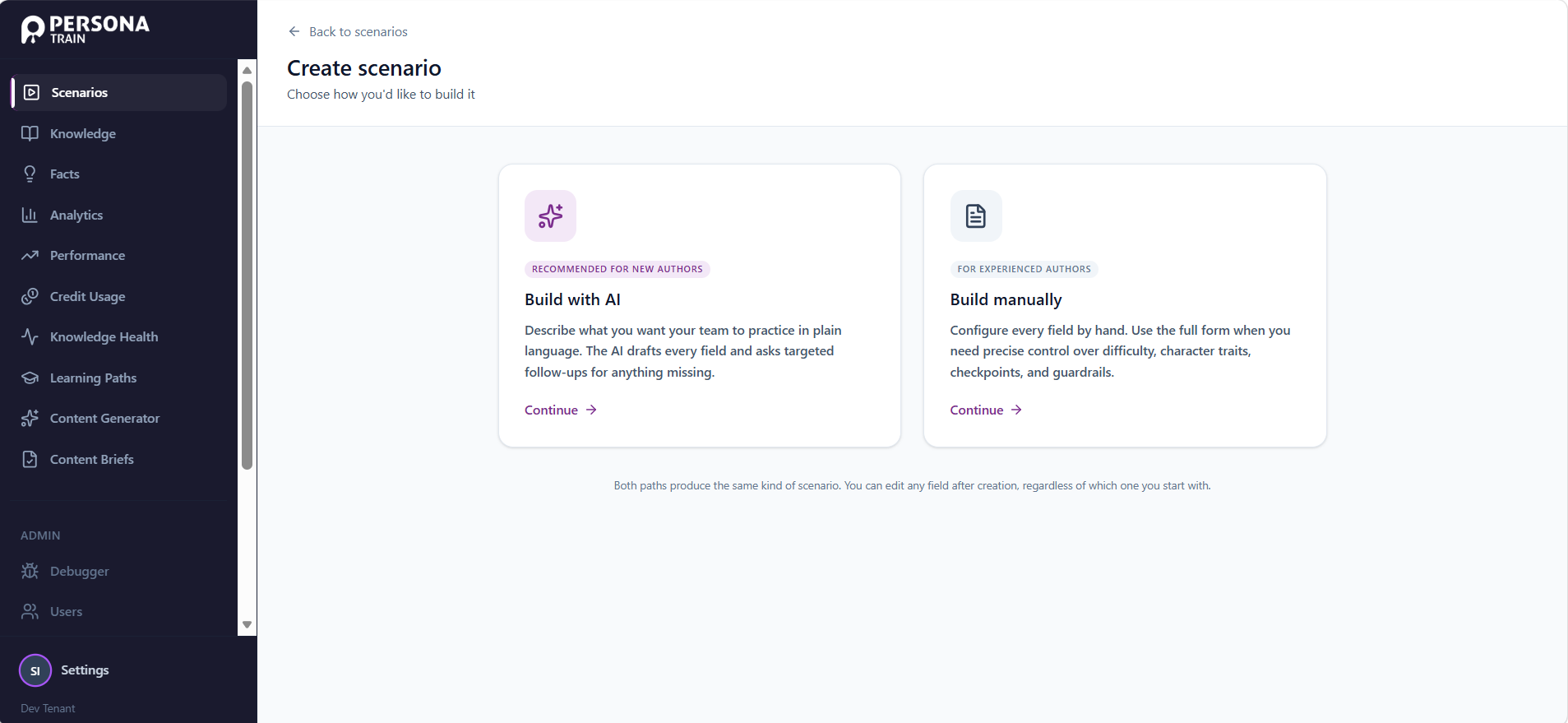Click the Performance trend icon
This screenshot has height=723, width=1568.
30,255
